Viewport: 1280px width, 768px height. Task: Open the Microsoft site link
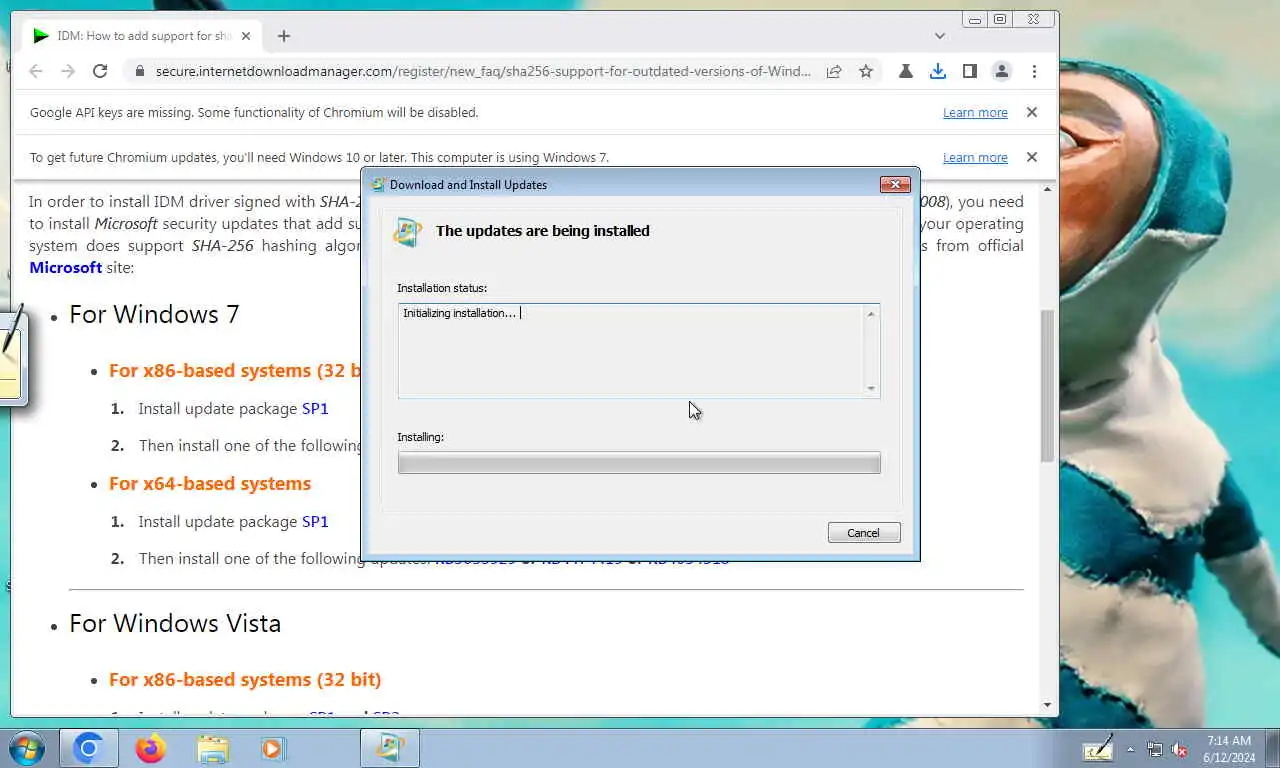[66, 268]
